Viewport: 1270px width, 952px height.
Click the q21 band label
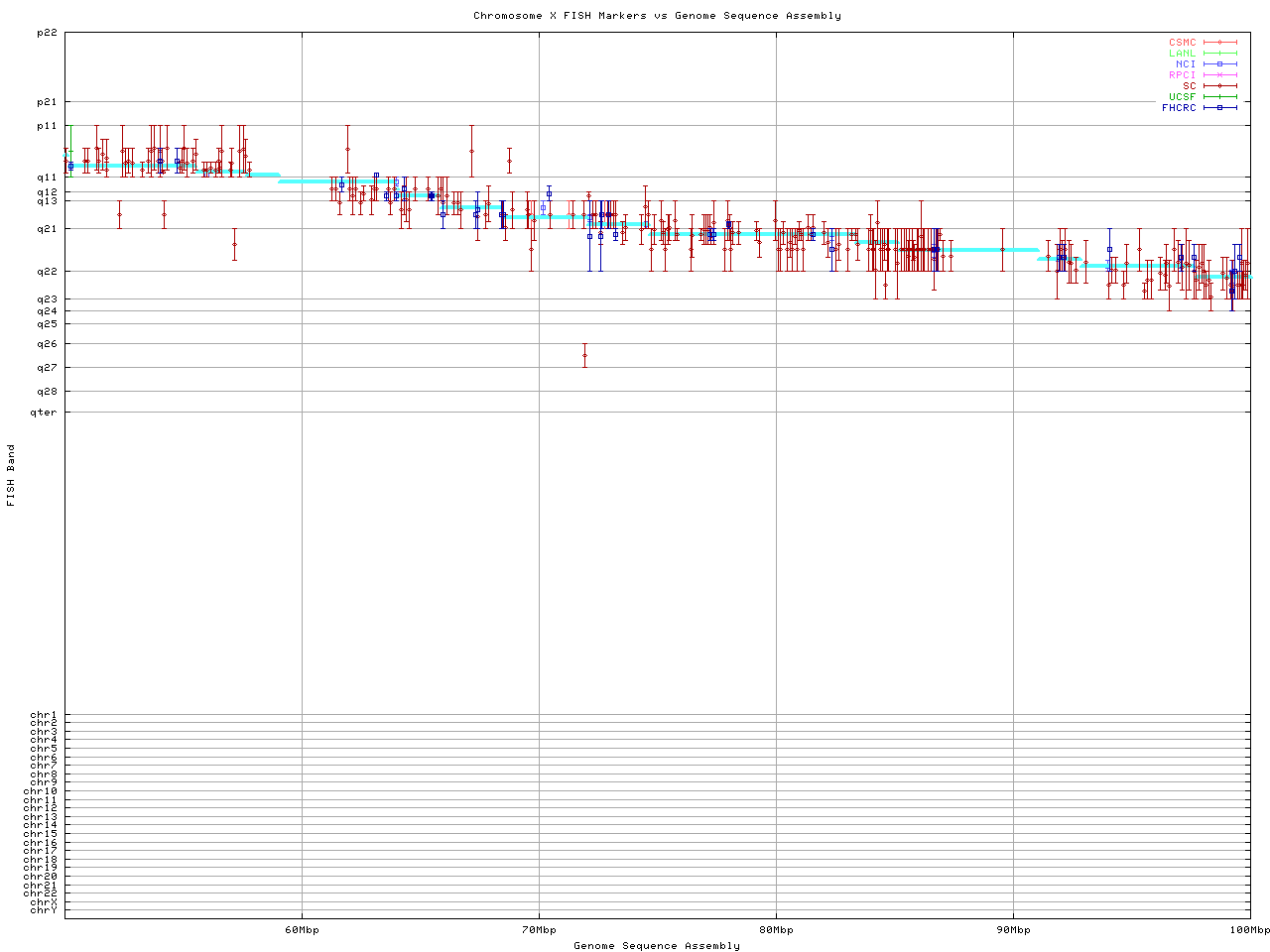(47, 229)
